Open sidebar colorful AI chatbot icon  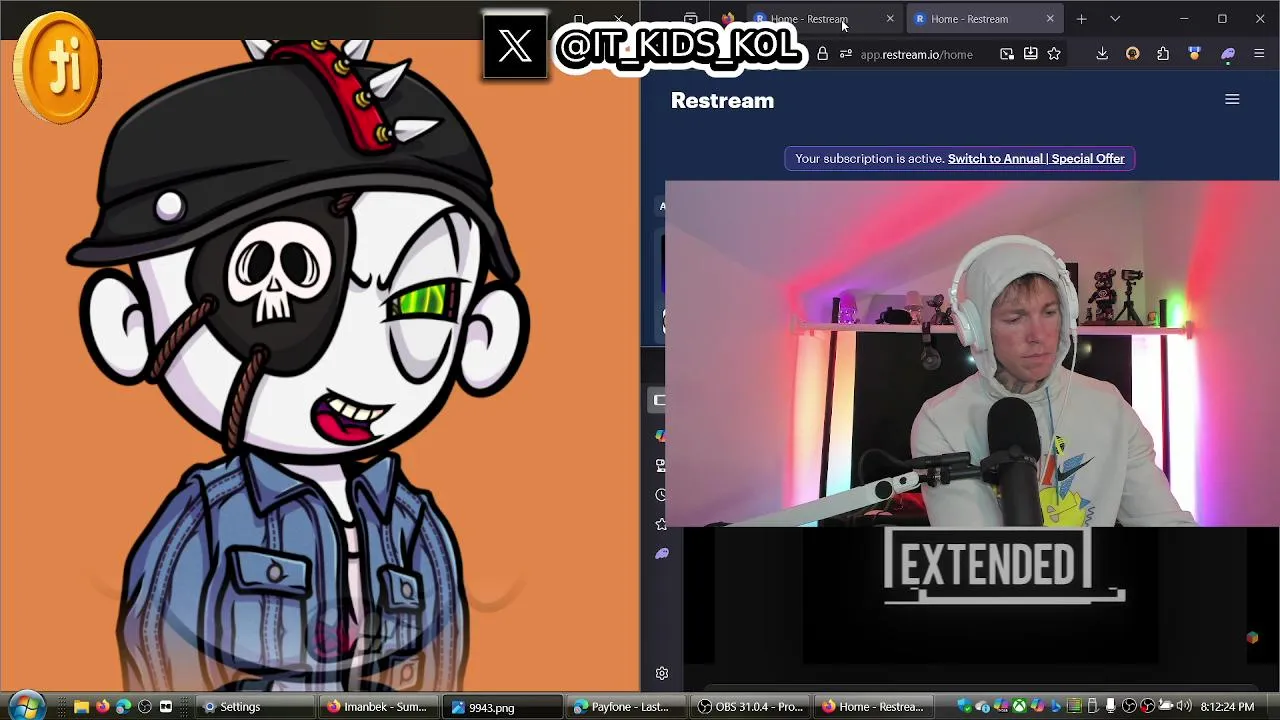click(661, 436)
